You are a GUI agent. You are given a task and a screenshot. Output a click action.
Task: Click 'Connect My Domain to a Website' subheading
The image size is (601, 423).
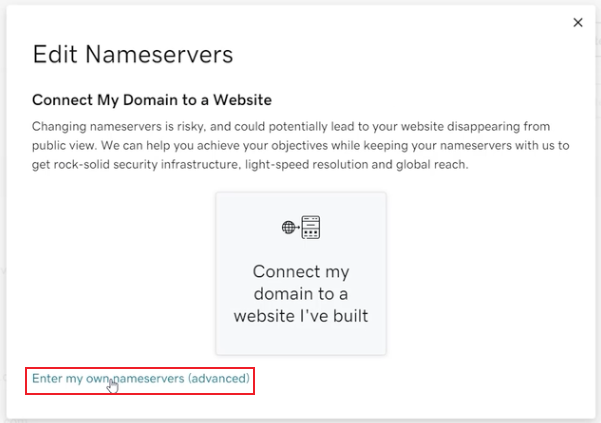coord(152,100)
